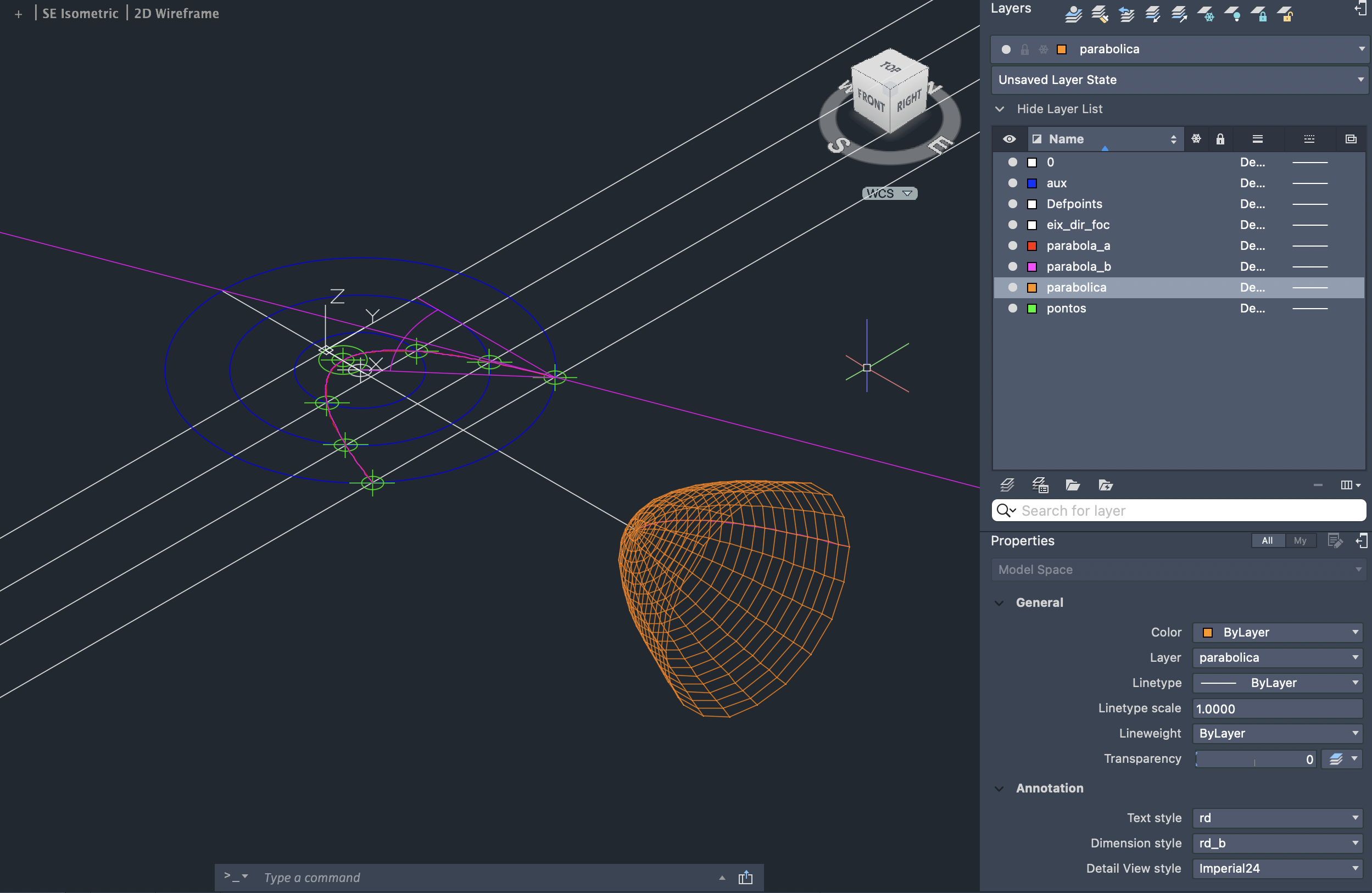Viewport: 1372px width, 893px height.
Task: Toggle visibility of parabola_a layer
Action: coord(1012,245)
